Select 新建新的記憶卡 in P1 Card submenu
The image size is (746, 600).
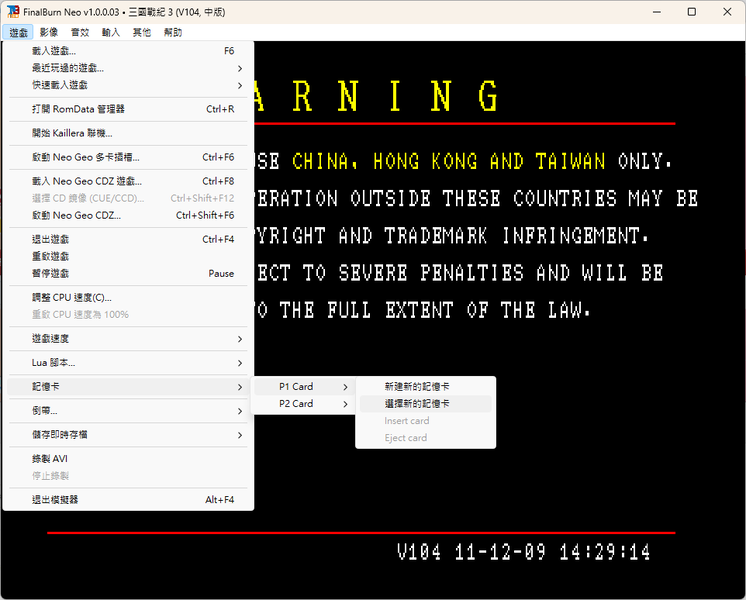[x=426, y=387]
